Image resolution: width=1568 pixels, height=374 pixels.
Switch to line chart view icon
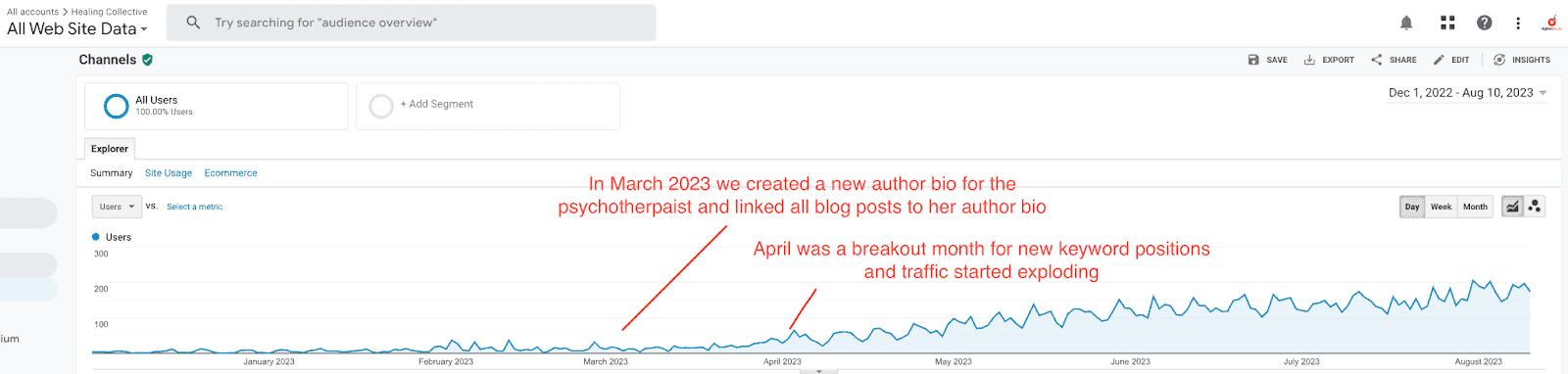[x=1513, y=206]
